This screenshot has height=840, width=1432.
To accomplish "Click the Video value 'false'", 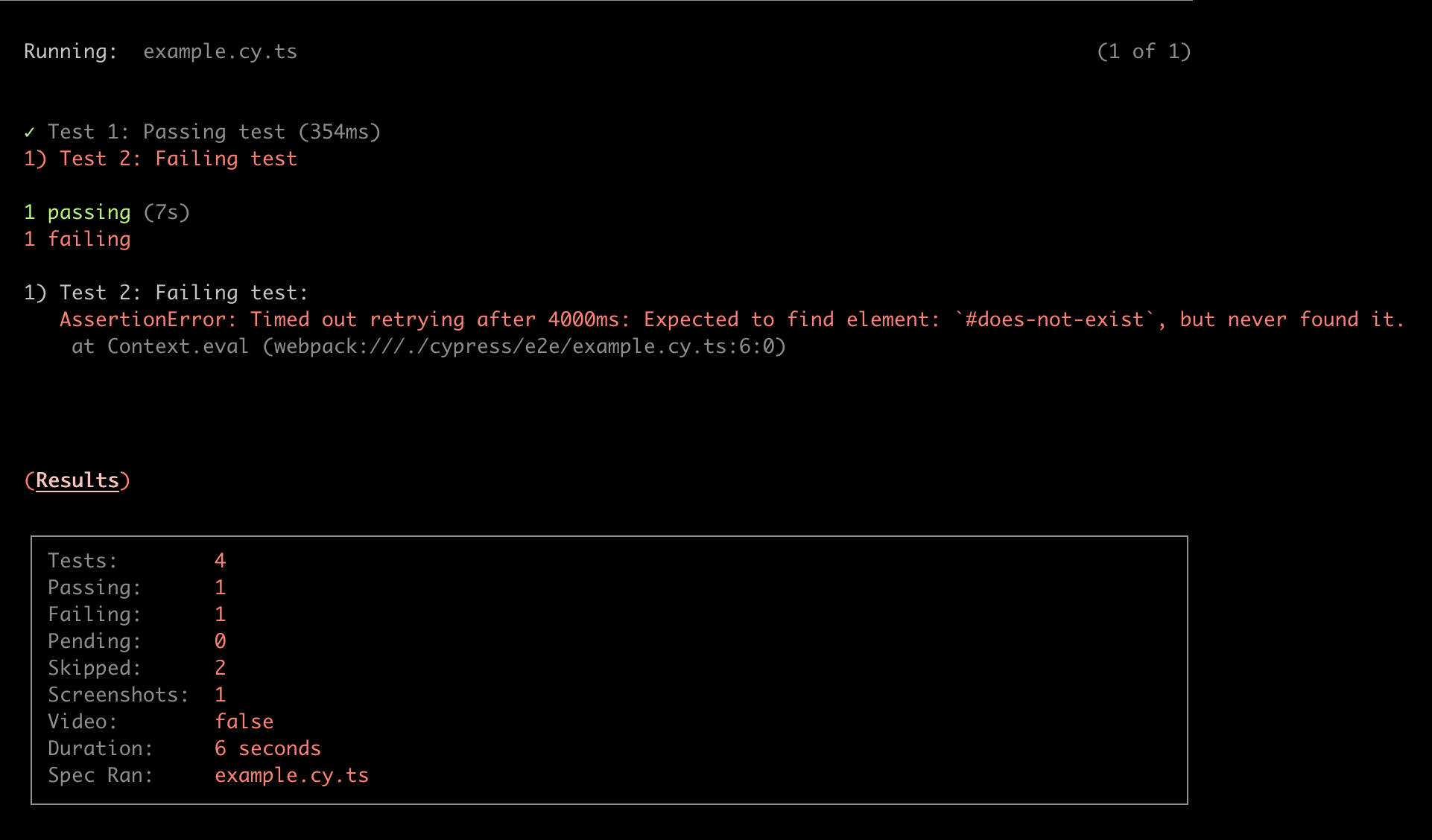I will pyautogui.click(x=244, y=722).
